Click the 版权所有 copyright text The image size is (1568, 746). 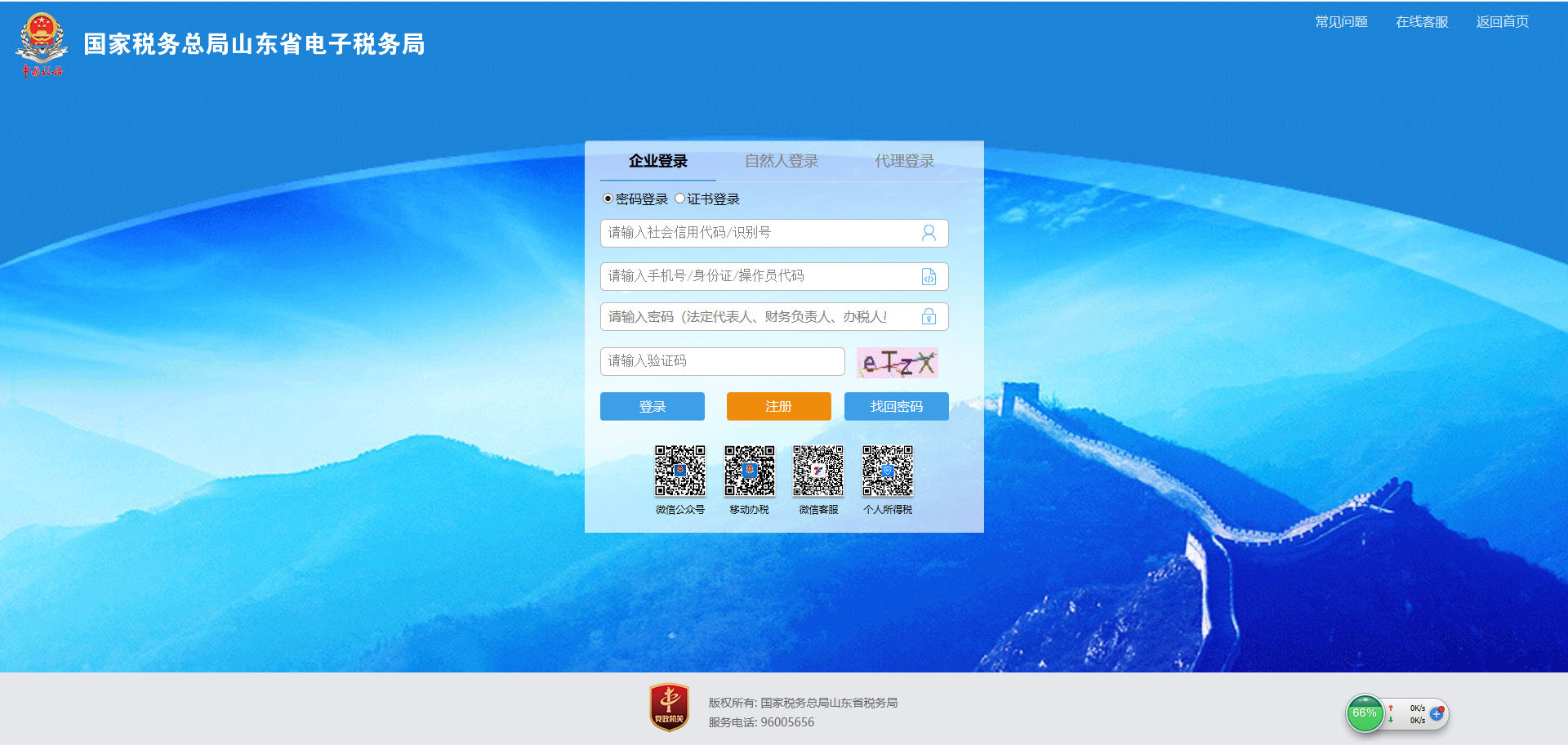tap(803, 703)
